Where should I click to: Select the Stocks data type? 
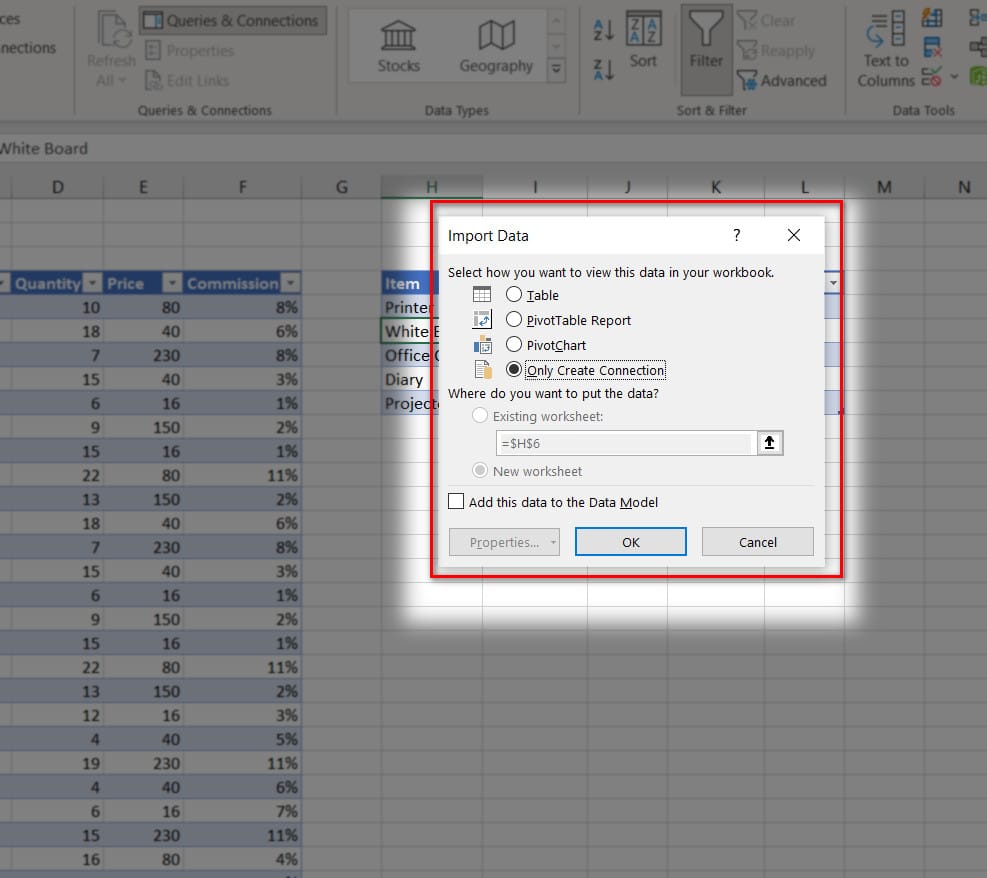(396, 45)
